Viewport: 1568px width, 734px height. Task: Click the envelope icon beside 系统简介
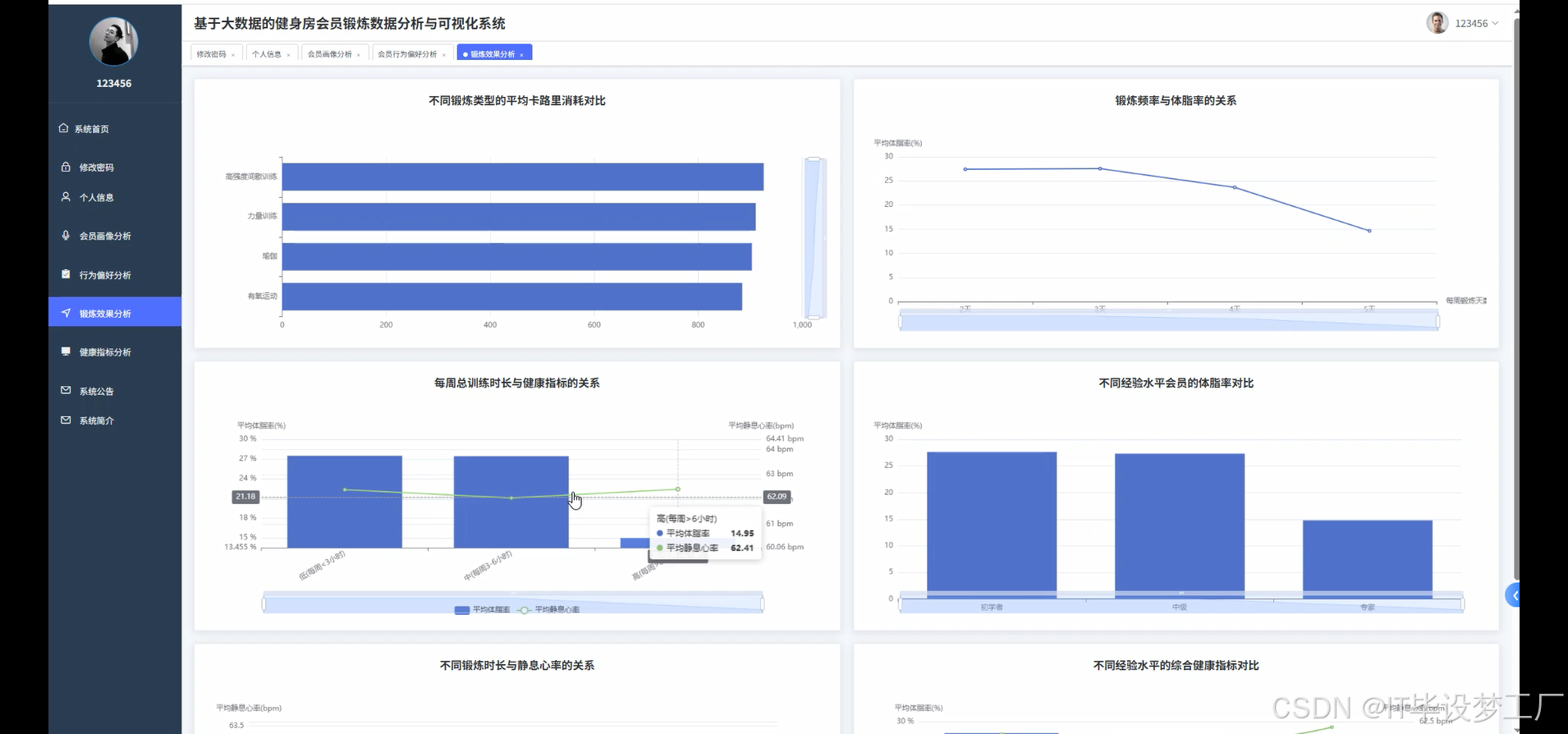(x=66, y=420)
